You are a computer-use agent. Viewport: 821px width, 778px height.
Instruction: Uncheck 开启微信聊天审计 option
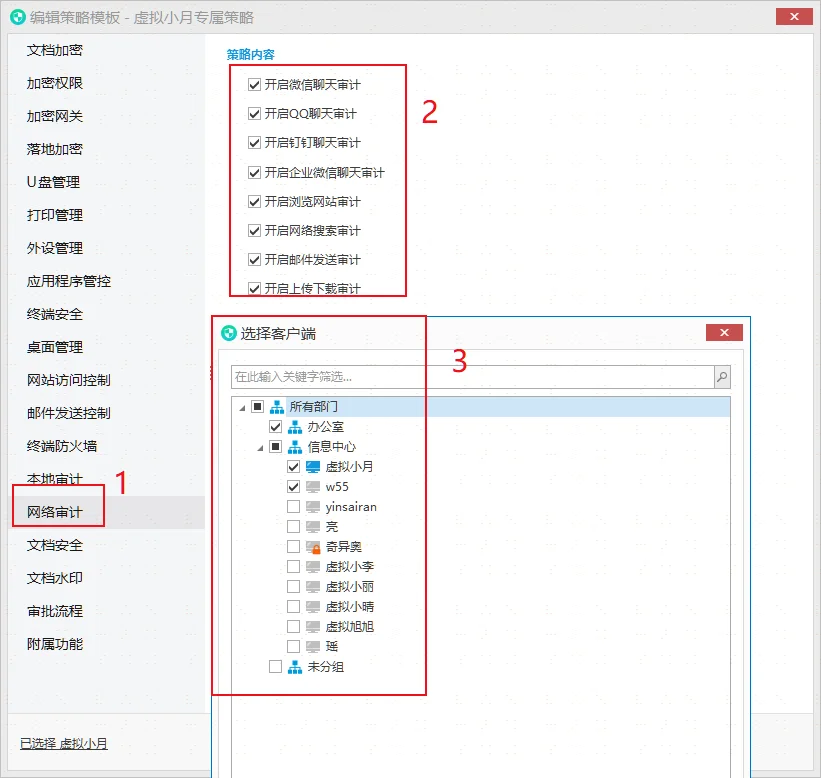(x=254, y=84)
